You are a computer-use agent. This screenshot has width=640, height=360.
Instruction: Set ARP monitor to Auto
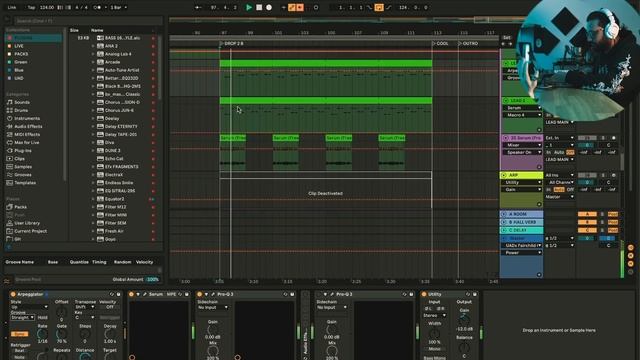pyautogui.click(x=559, y=190)
